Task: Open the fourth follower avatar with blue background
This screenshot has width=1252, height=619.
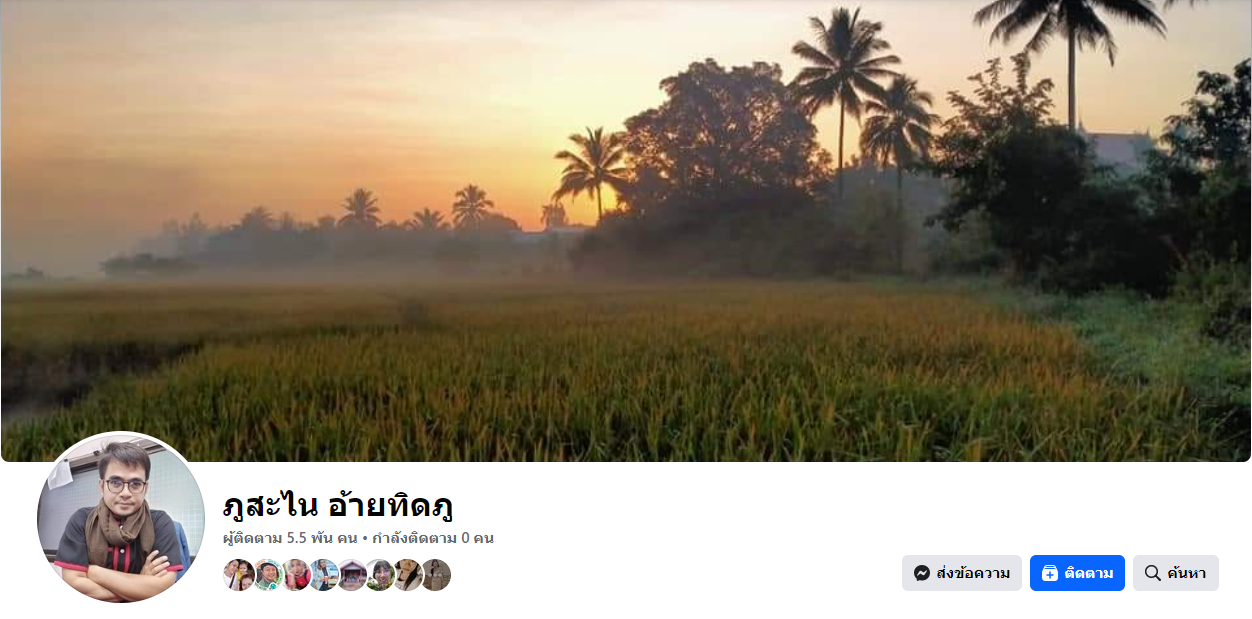Action: point(323,575)
